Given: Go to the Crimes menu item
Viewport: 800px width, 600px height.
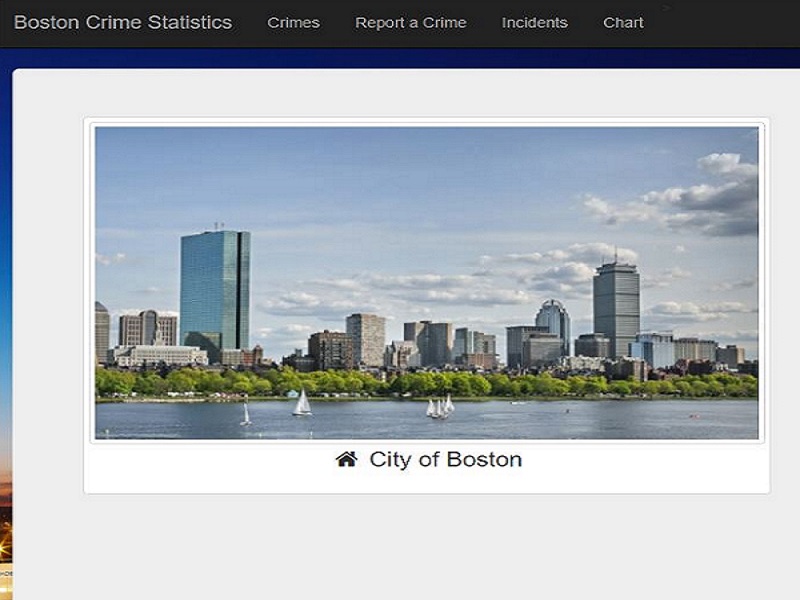Looking at the screenshot, I should (293, 23).
